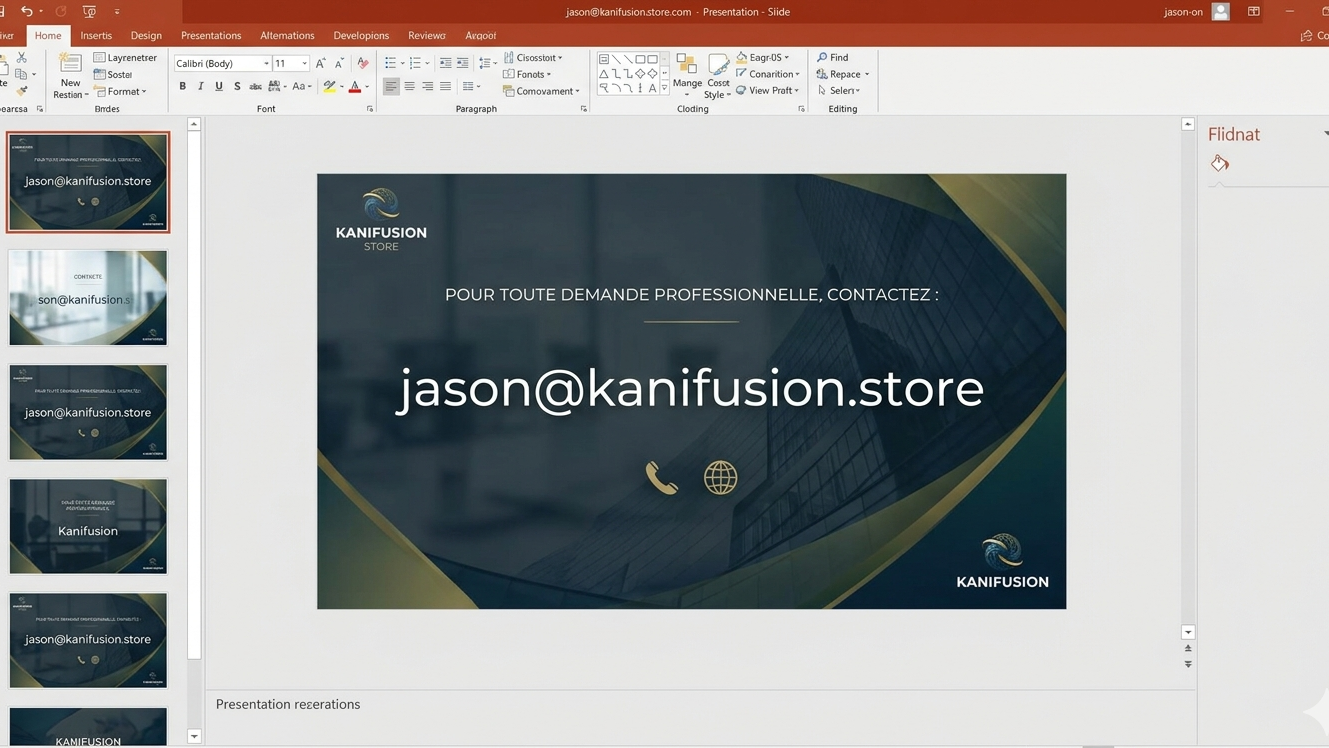This screenshot has height=748, width=1329.
Task: Open the Design ribbon tab
Action: click(x=146, y=35)
